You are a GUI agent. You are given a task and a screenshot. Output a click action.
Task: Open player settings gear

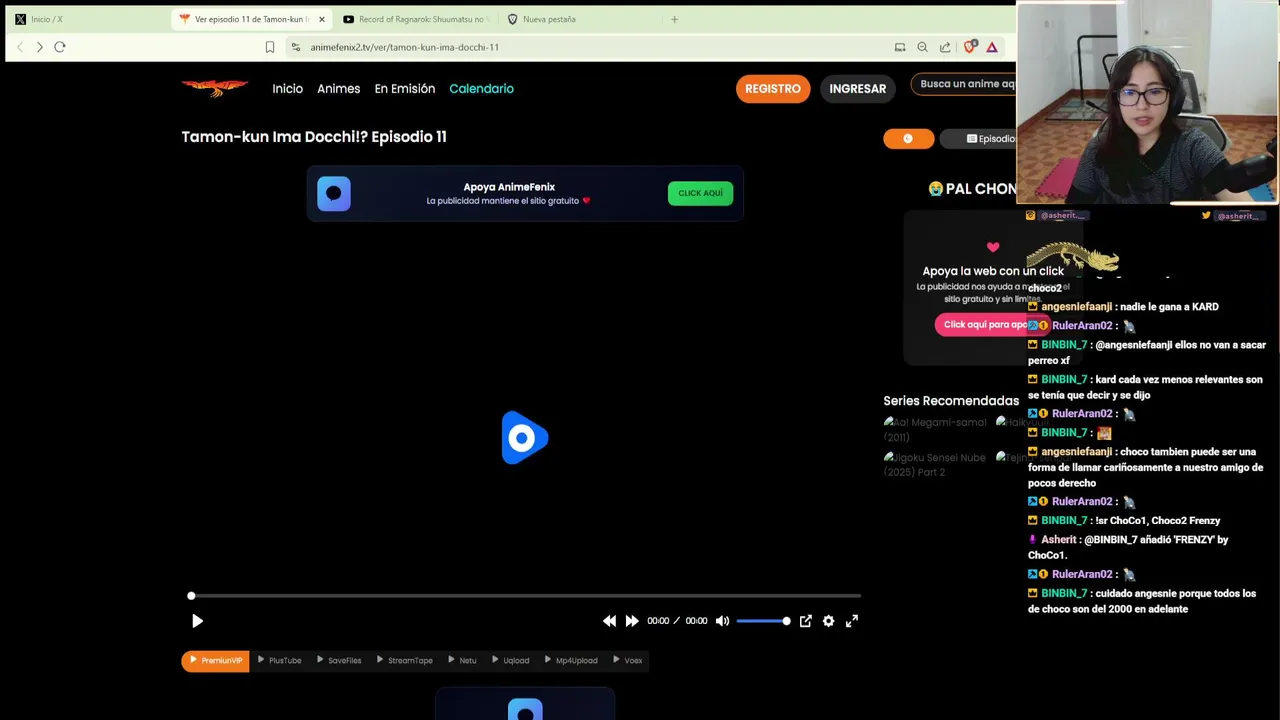coord(828,621)
